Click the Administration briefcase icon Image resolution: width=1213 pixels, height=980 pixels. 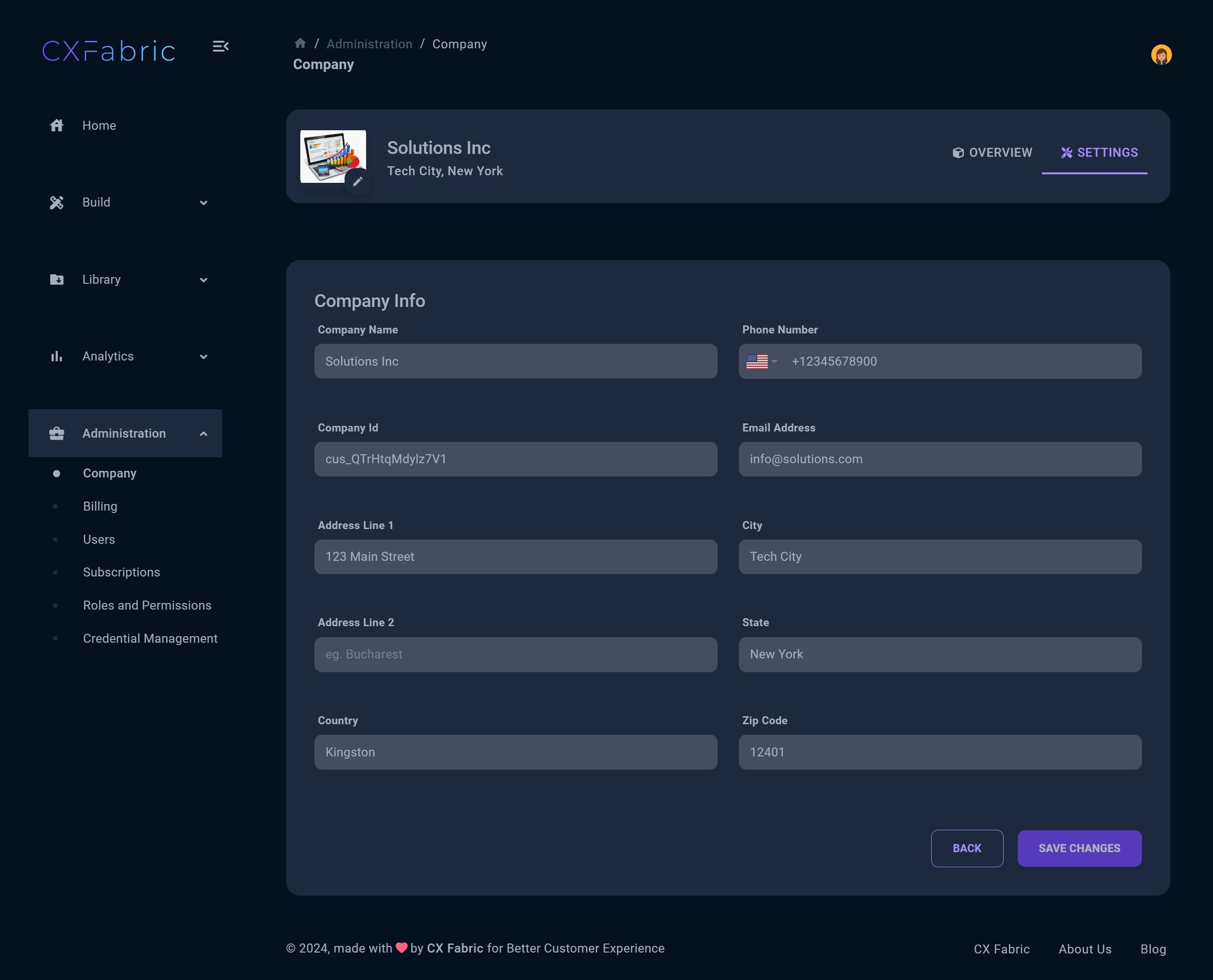pyautogui.click(x=56, y=433)
